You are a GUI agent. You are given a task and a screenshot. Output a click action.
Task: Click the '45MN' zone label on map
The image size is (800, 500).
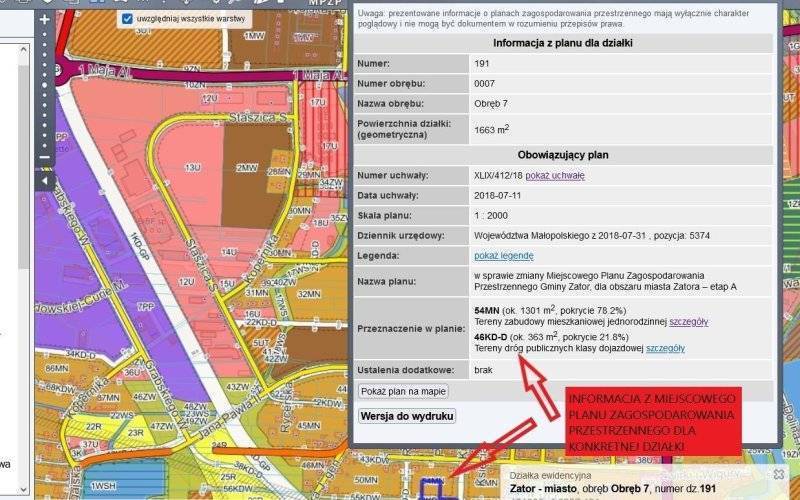(309, 426)
